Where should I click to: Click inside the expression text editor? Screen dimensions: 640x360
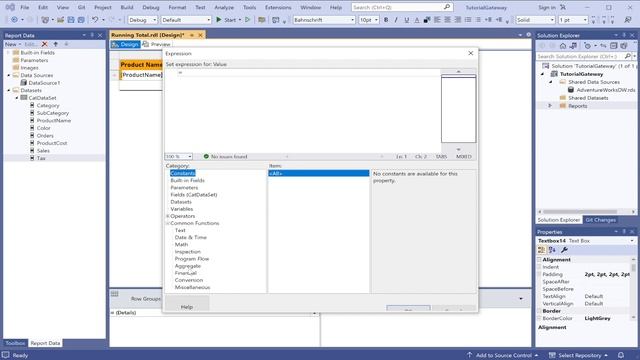302,110
